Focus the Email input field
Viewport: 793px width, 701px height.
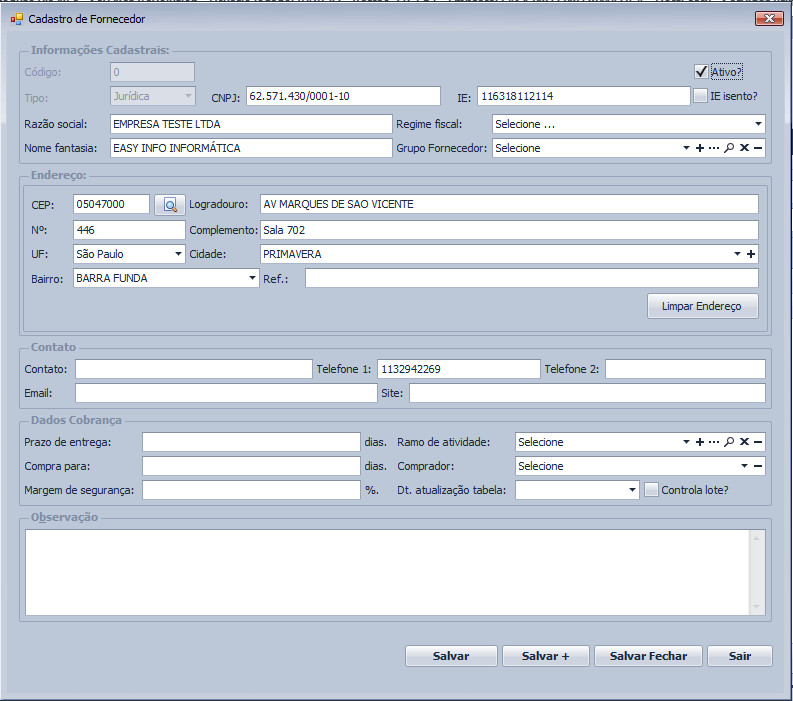226,393
